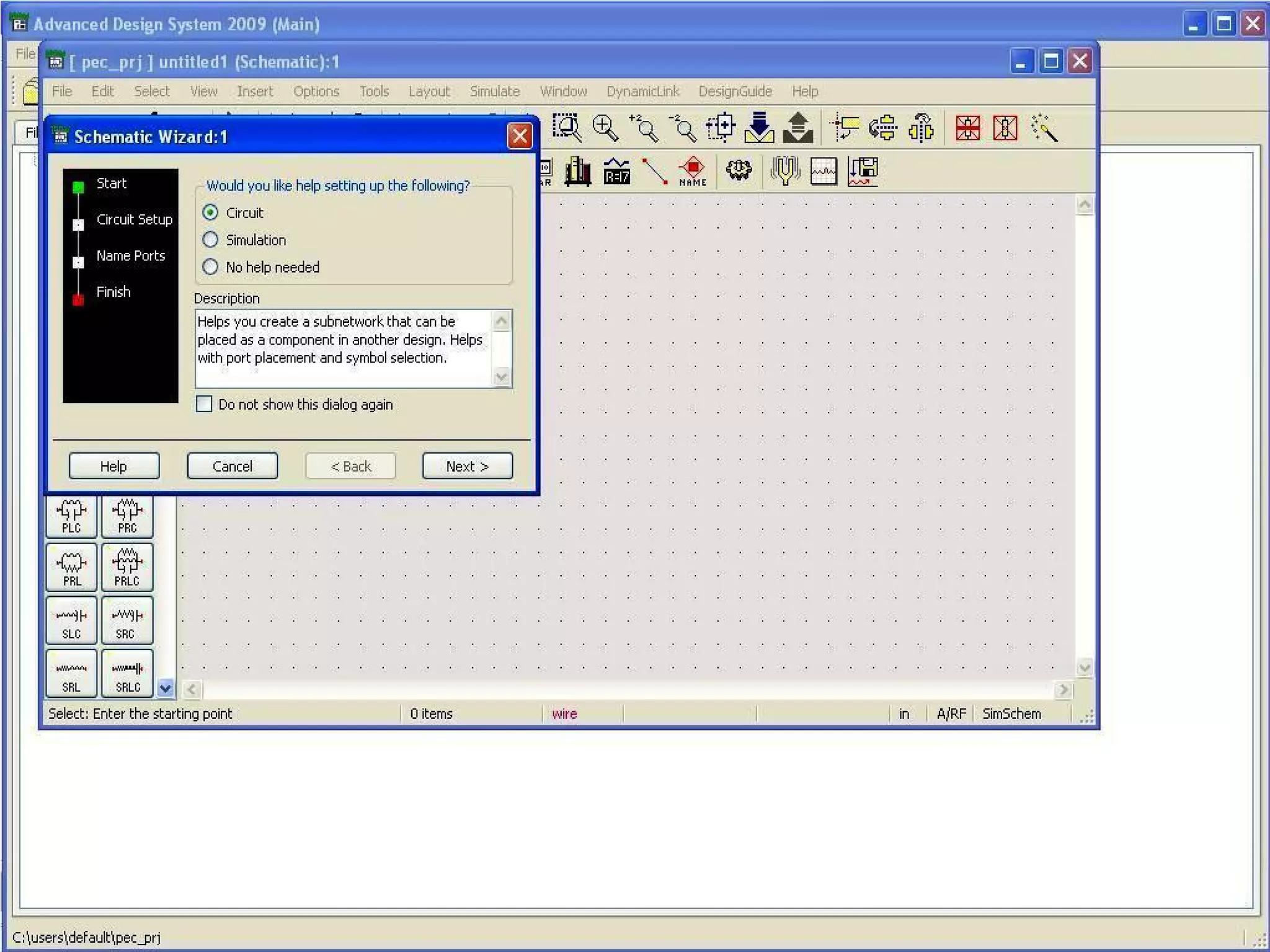Image resolution: width=1270 pixels, height=952 pixels.
Task: Open the DesignGuide menu
Action: [x=735, y=92]
